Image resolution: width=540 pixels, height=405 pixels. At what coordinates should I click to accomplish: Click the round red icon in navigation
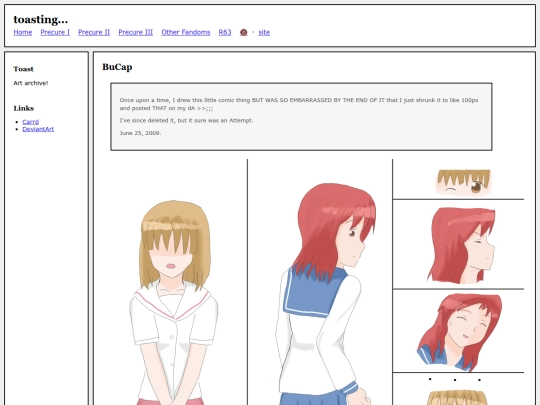point(243,32)
